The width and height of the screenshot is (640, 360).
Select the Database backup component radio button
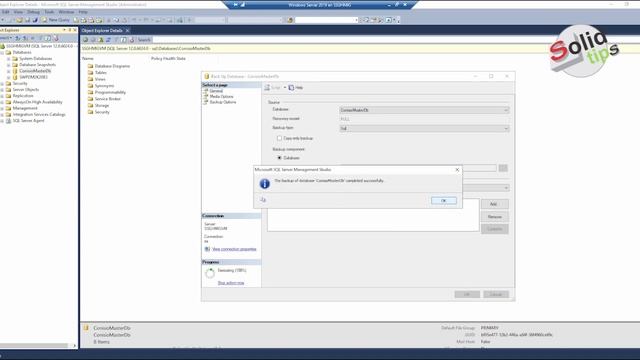tap(280, 158)
